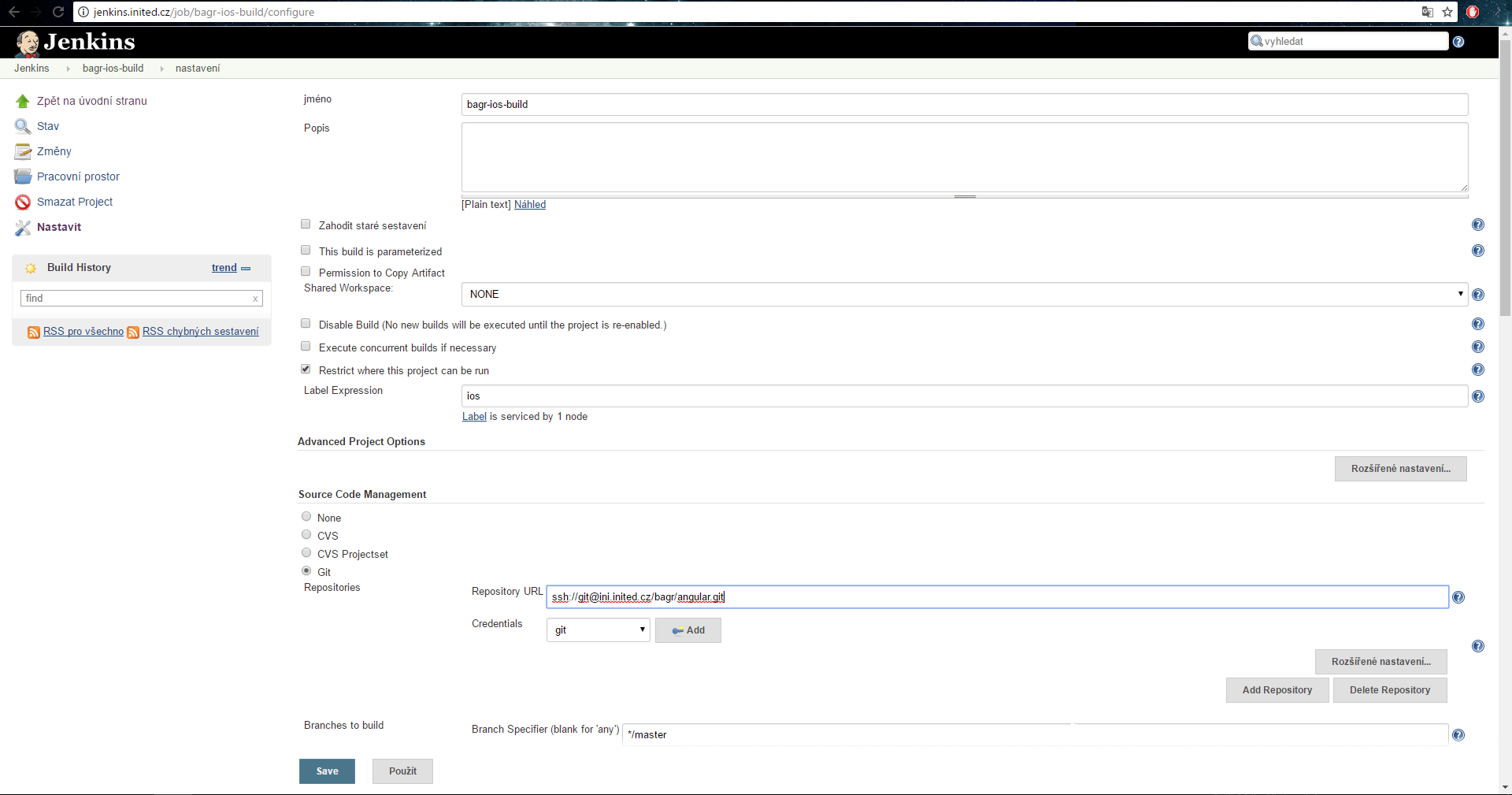Click the Save button
This screenshot has height=795, width=1512.
(x=327, y=771)
